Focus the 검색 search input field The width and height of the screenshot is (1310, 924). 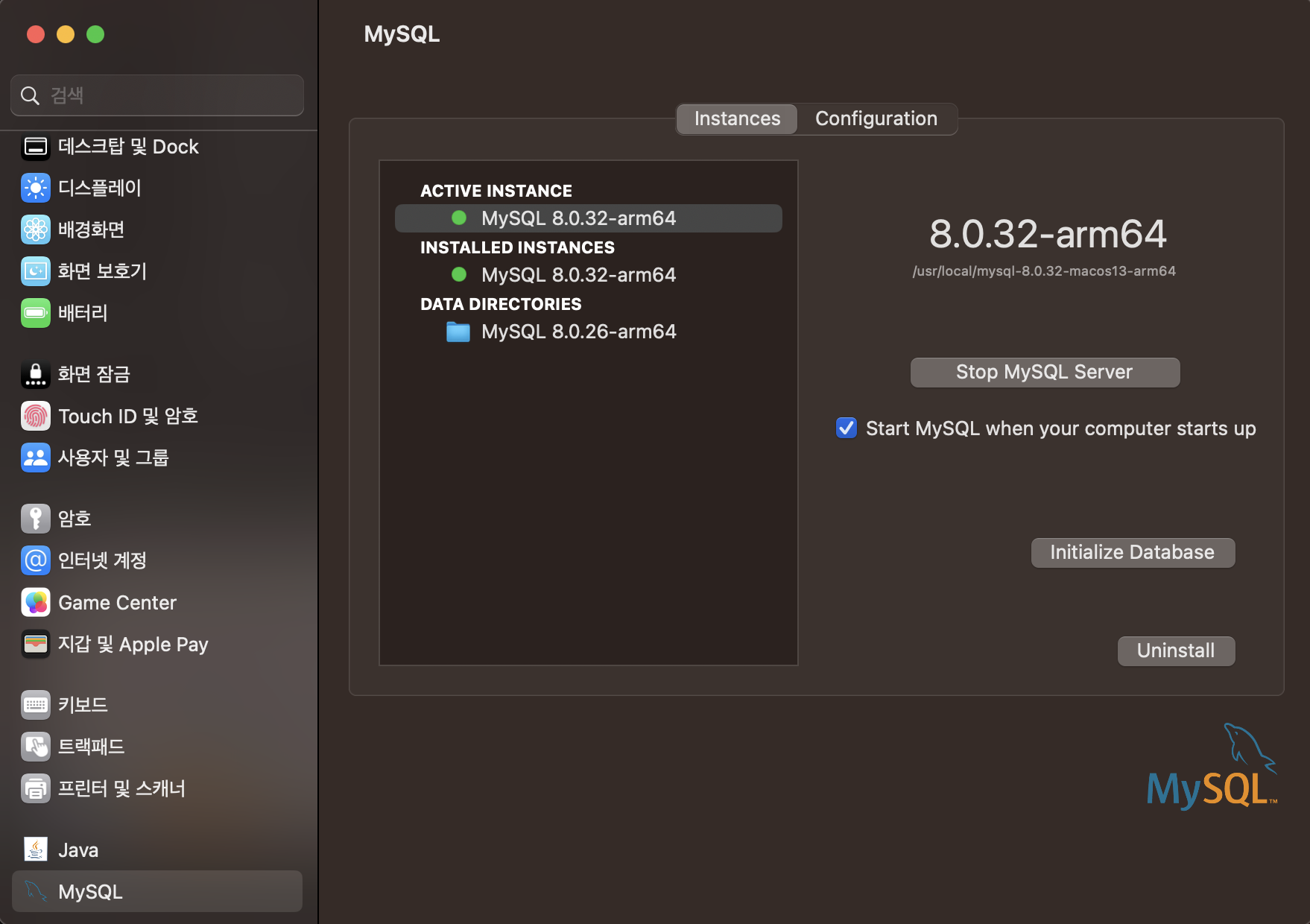click(157, 95)
